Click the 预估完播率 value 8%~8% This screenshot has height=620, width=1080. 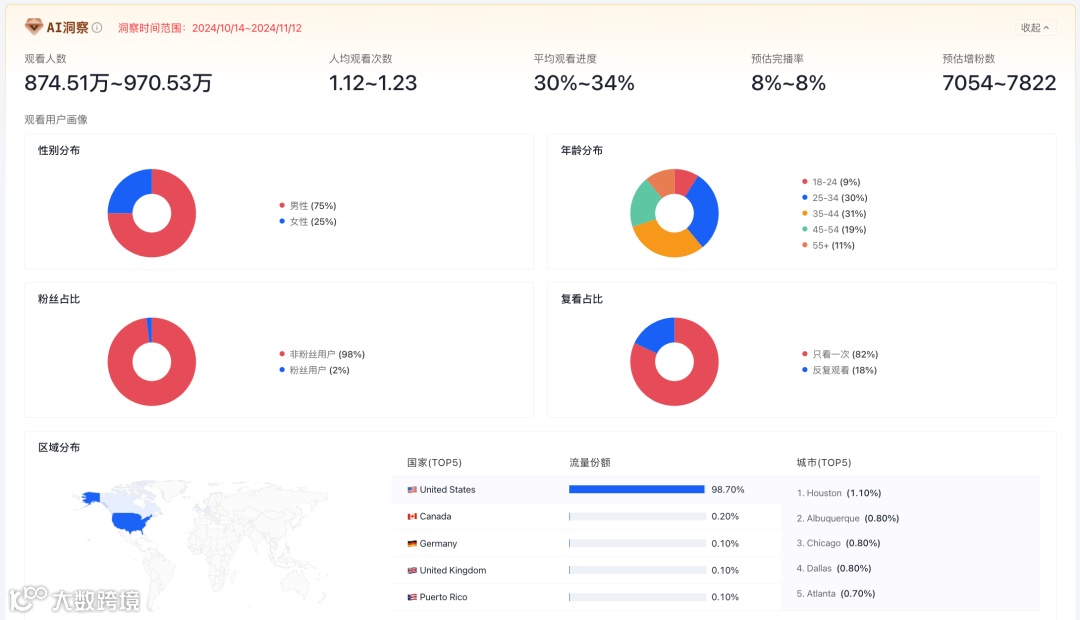pyautogui.click(x=788, y=83)
